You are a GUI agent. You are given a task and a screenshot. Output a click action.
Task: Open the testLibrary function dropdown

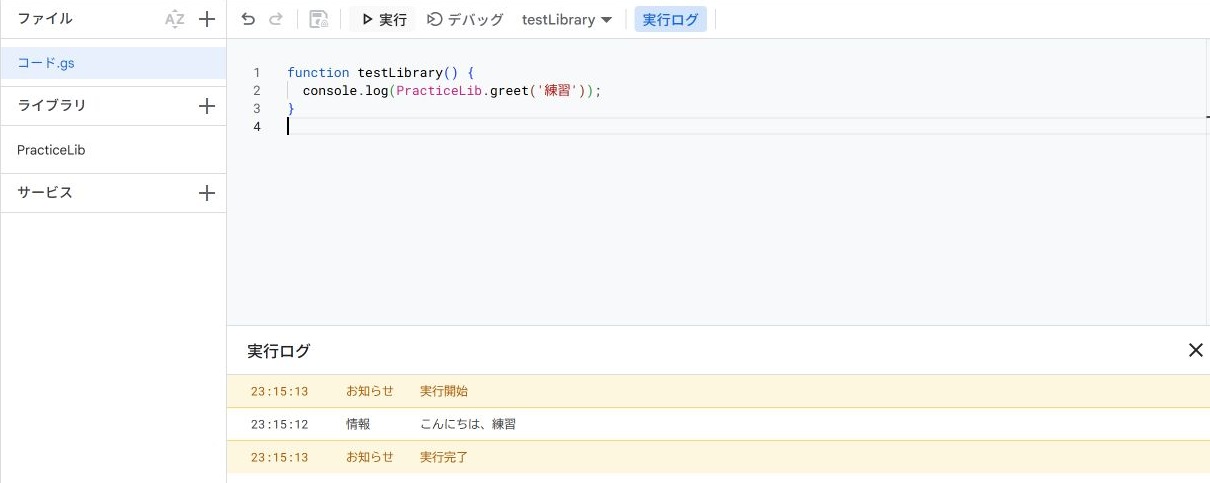(567, 19)
